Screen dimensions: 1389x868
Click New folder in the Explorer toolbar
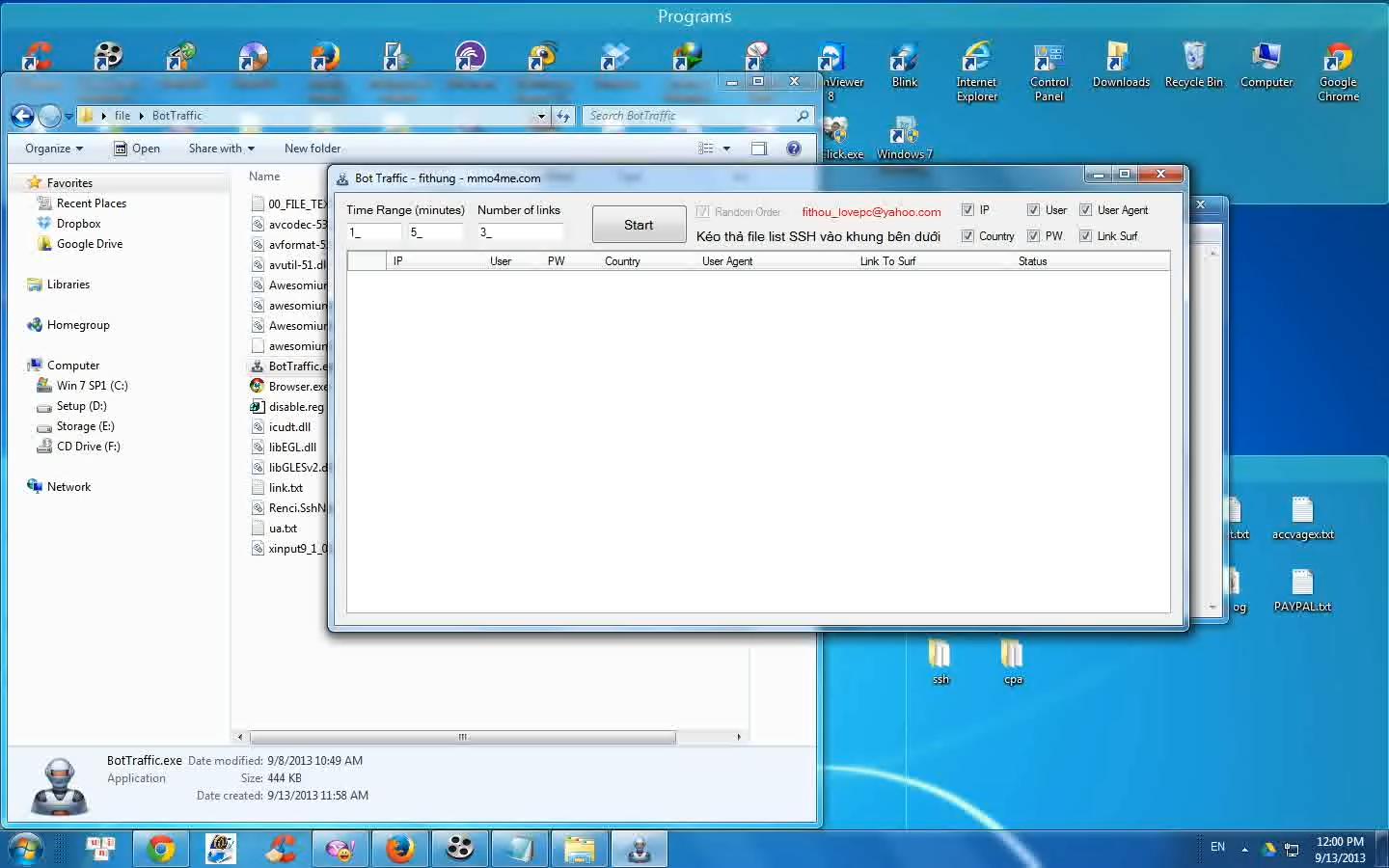313,149
